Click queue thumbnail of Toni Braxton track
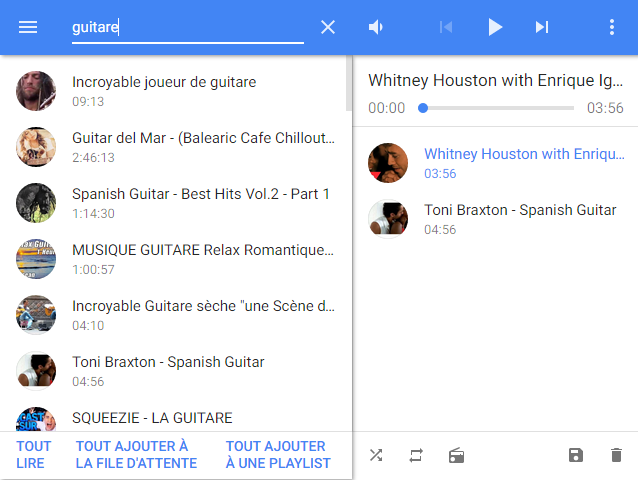Viewport: 638px width, 480px height. [x=388, y=219]
